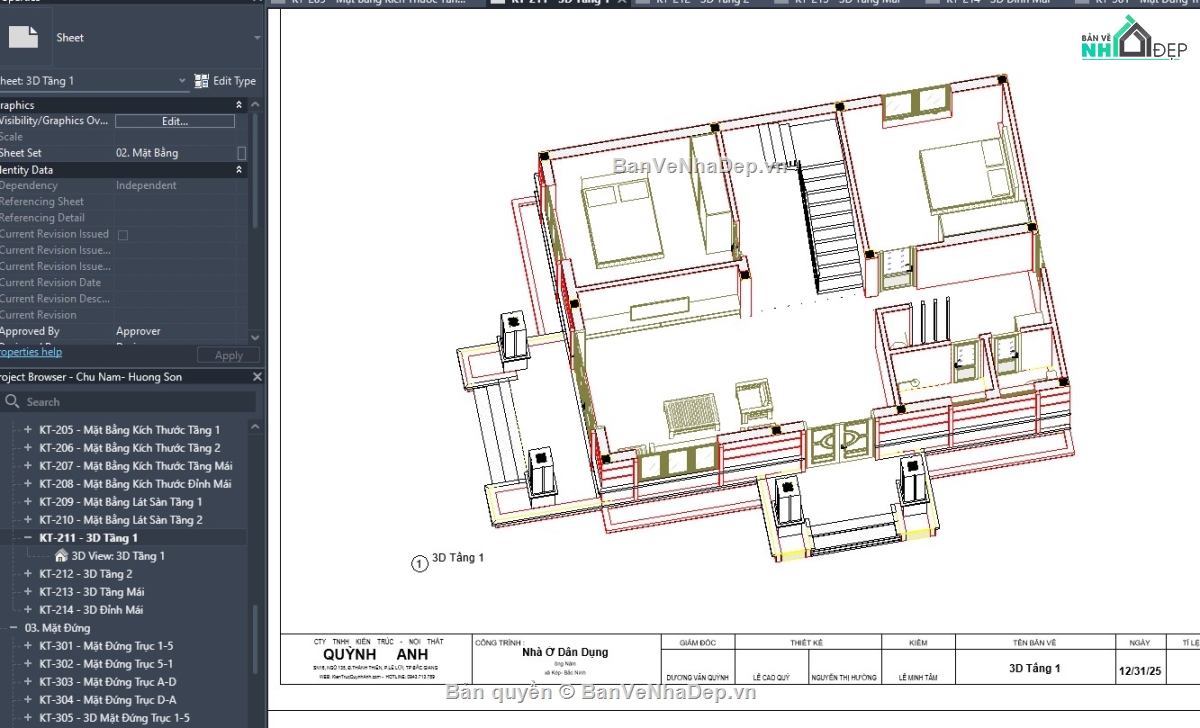This screenshot has width=1200, height=728.
Task: Expand the KT-301 sheet node
Action: pyautogui.click(x=28, y=646)
